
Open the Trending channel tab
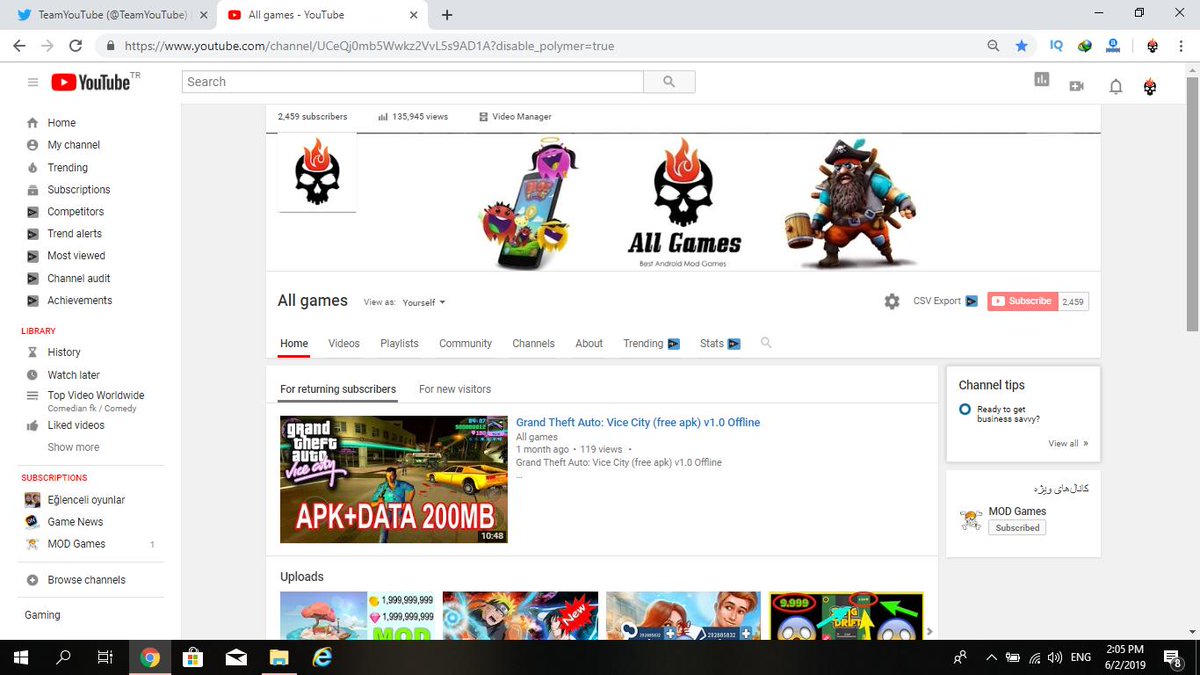coord(651,343)
